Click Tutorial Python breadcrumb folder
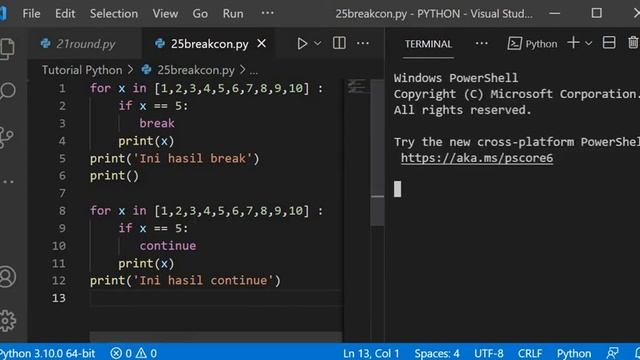Viewport: 640px width, 360px height. [82, 70]
